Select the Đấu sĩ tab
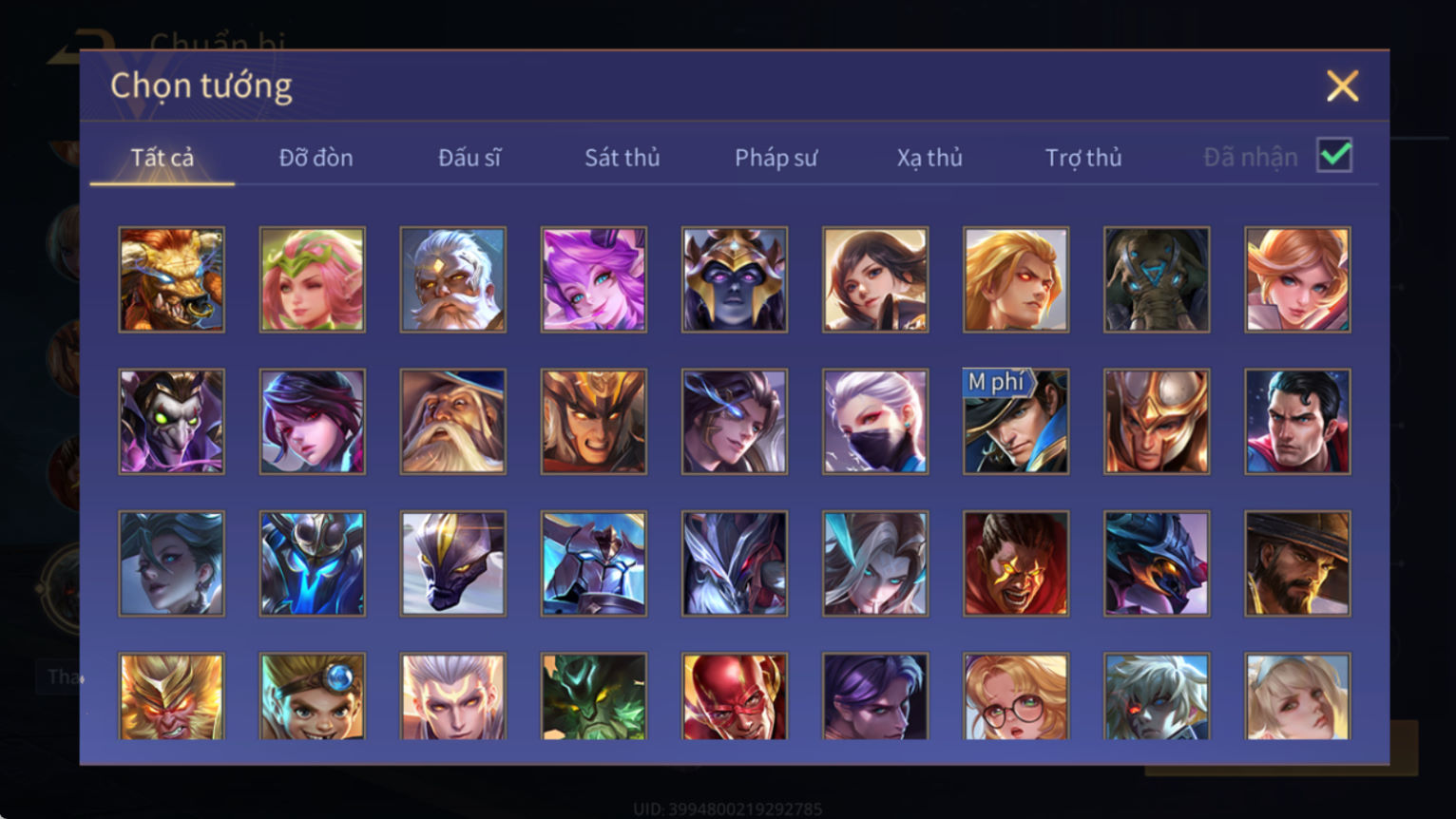This screenshot has width=1456, height=819. tap(469, 158)
